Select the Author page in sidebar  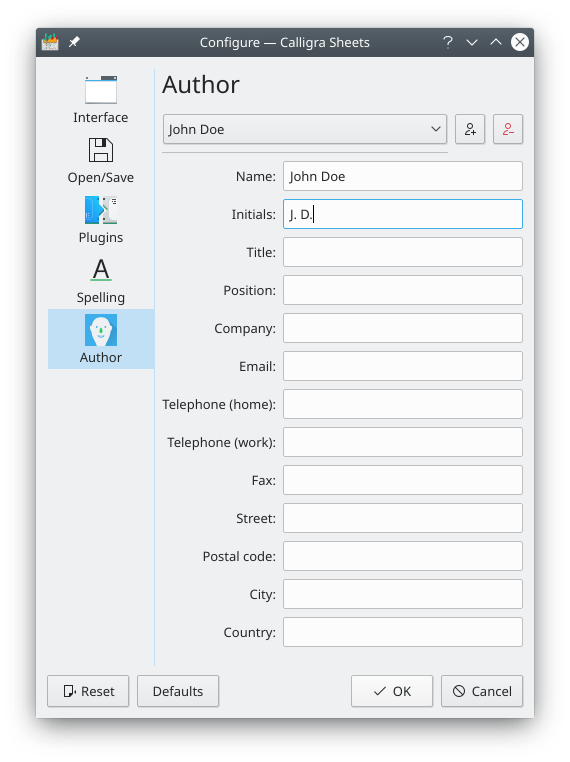tap(101, 339)
